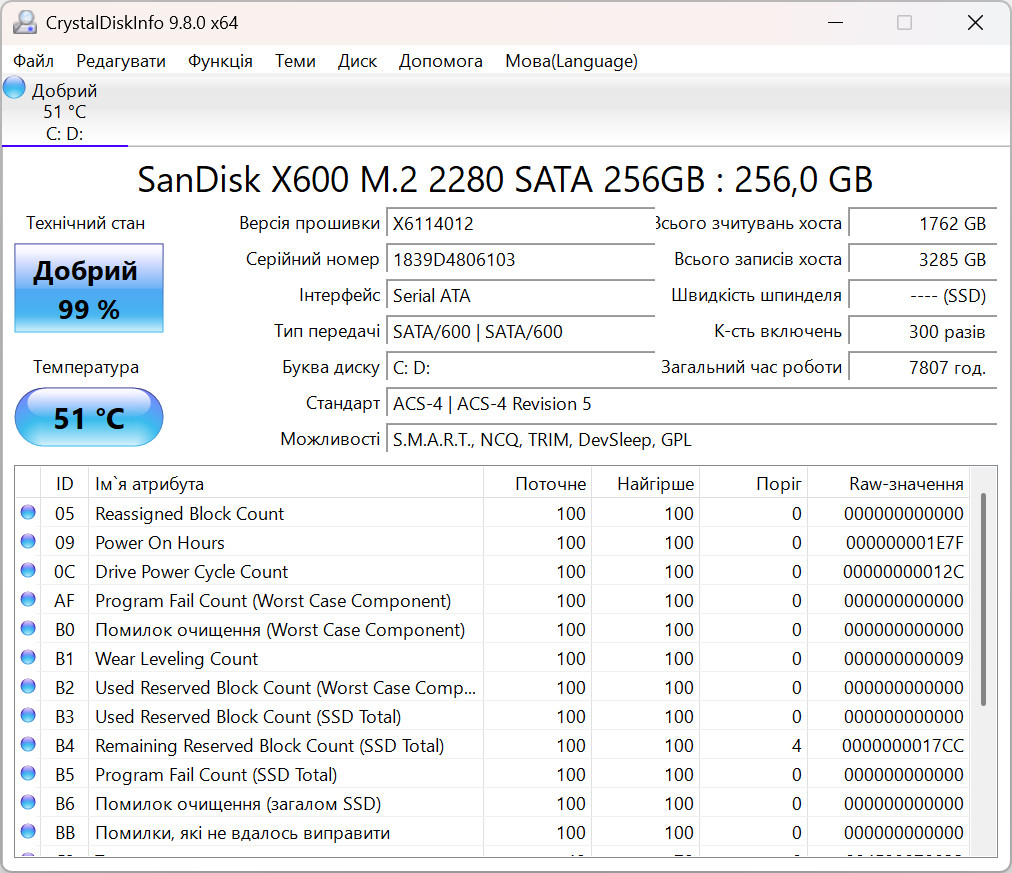1012x873 pixels.
Task: Click status orb for attribute BB row
Action: click(x=28, y=832)
